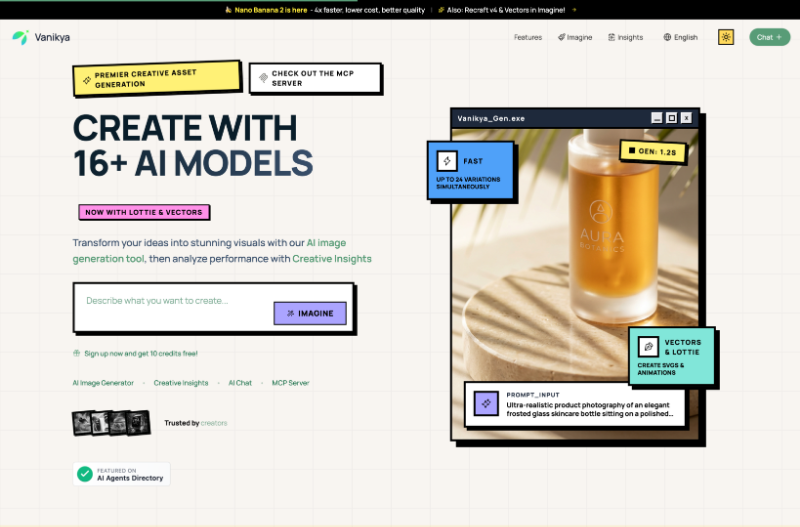Click the GEN: 1.2S yellow label

point(653,152)
